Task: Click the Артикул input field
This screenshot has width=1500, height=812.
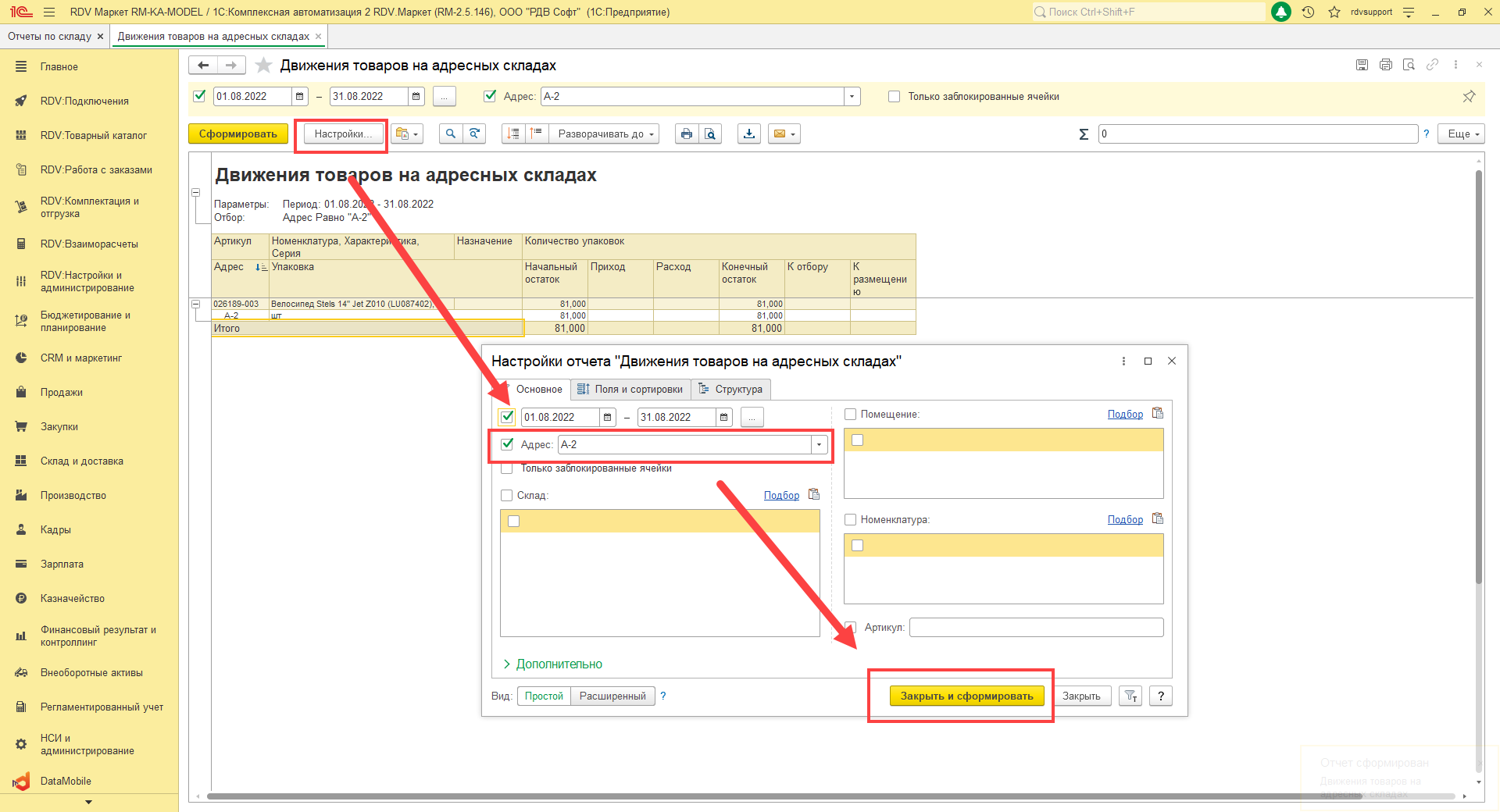Action: click(1036, 627)
